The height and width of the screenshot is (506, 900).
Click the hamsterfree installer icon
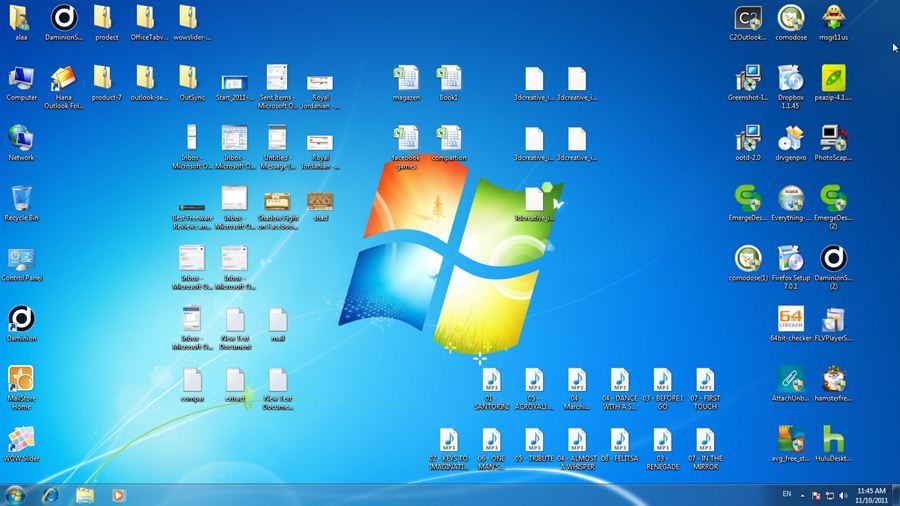pos(833,380)
